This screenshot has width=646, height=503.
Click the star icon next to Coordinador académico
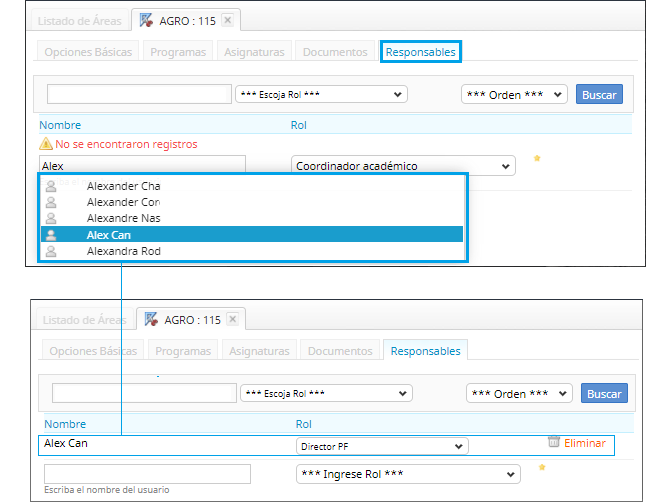coord(537,158)
